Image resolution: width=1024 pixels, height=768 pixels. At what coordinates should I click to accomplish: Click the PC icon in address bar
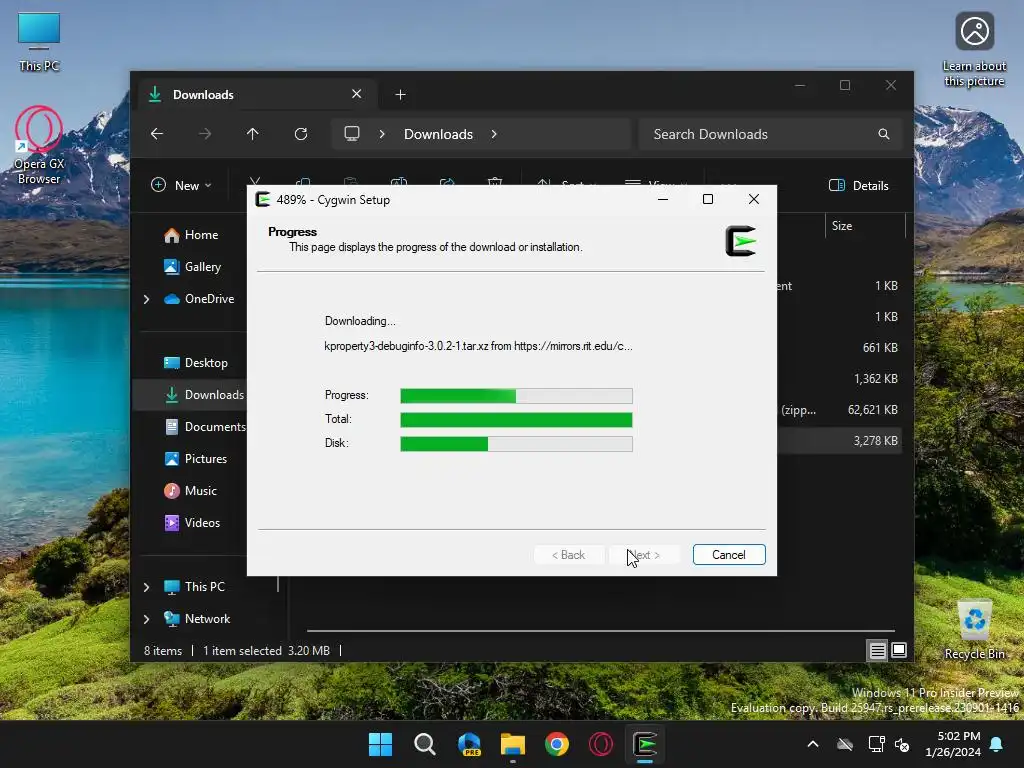click(x=352, y=134)
